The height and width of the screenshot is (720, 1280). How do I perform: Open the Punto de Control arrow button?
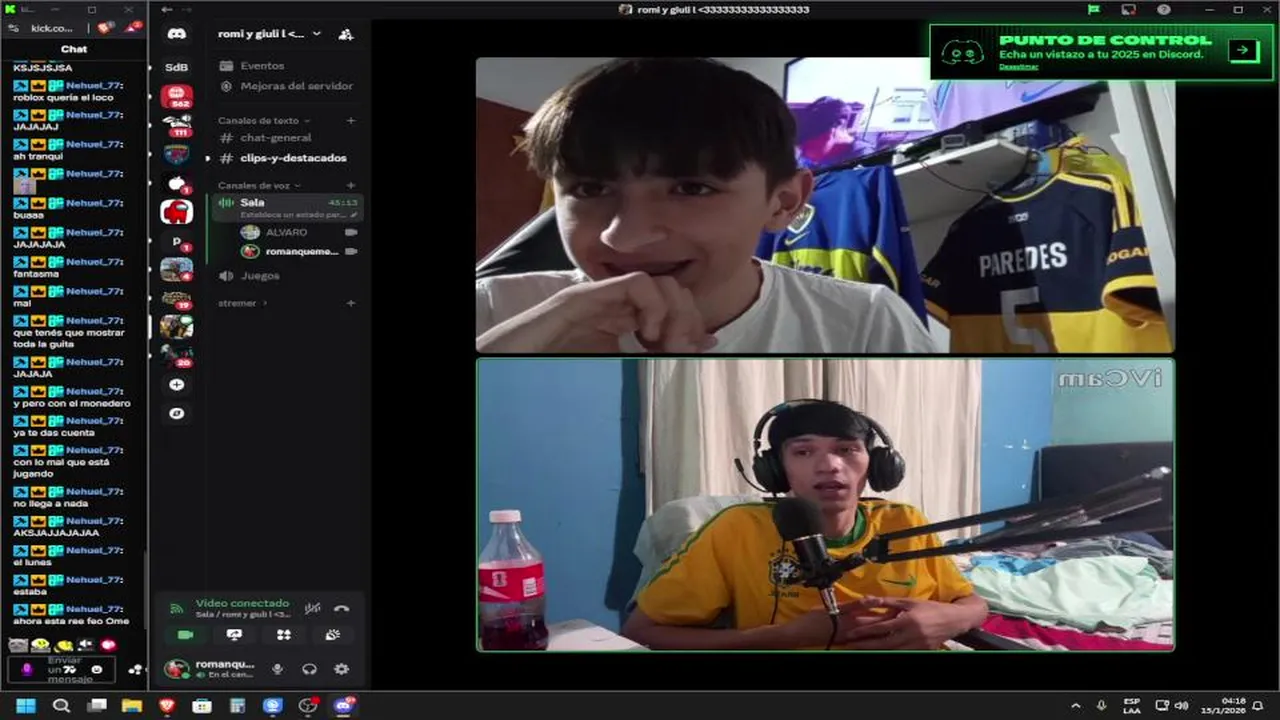pos(1244,50)
